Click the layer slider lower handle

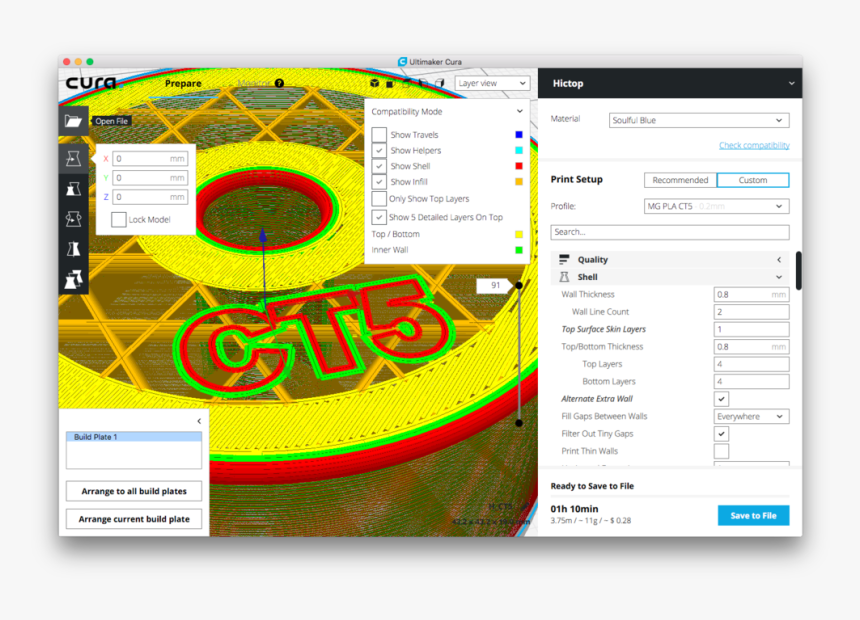point(519,423)
